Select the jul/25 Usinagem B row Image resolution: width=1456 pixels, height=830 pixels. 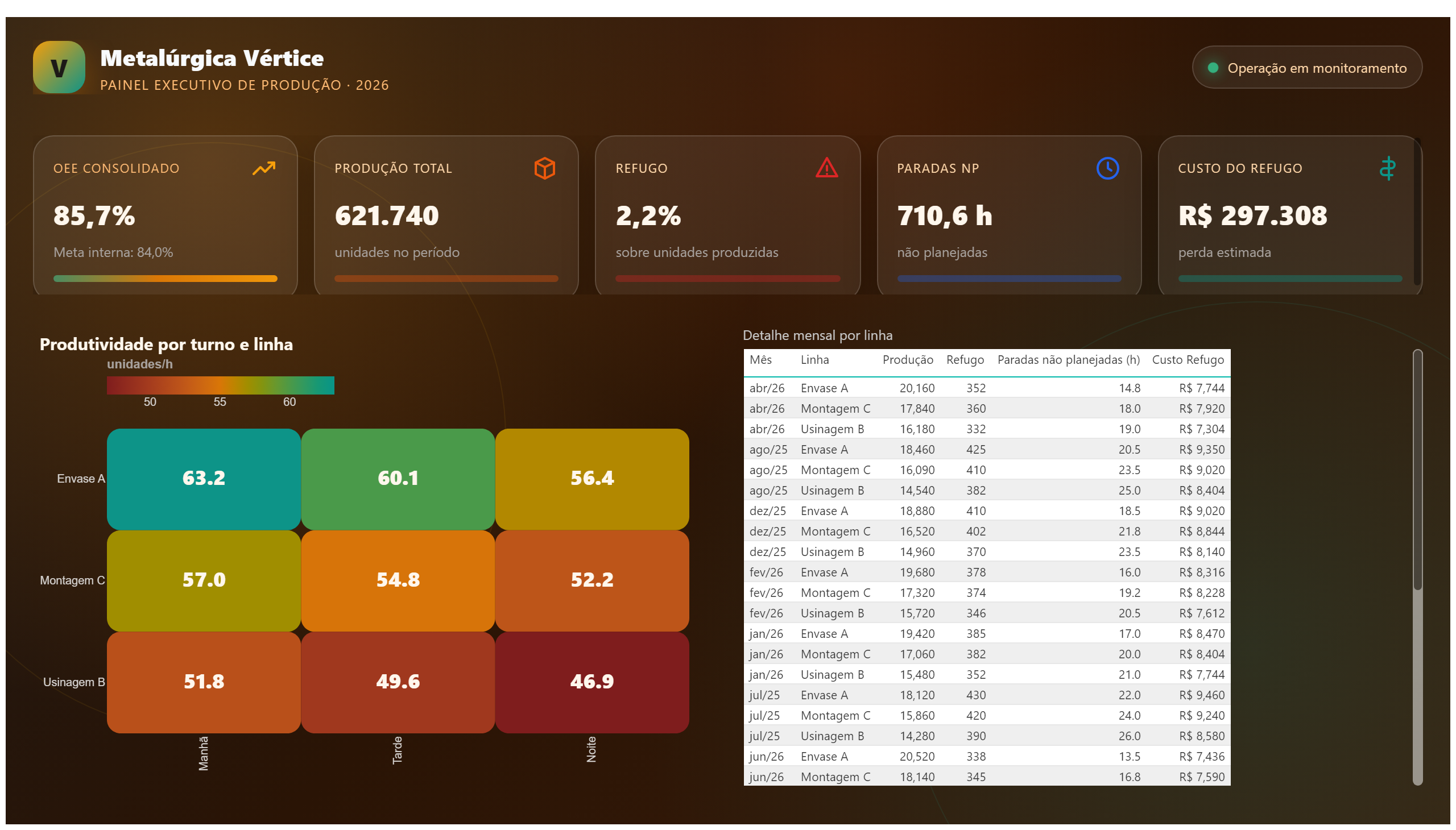(x=987, y=736)
